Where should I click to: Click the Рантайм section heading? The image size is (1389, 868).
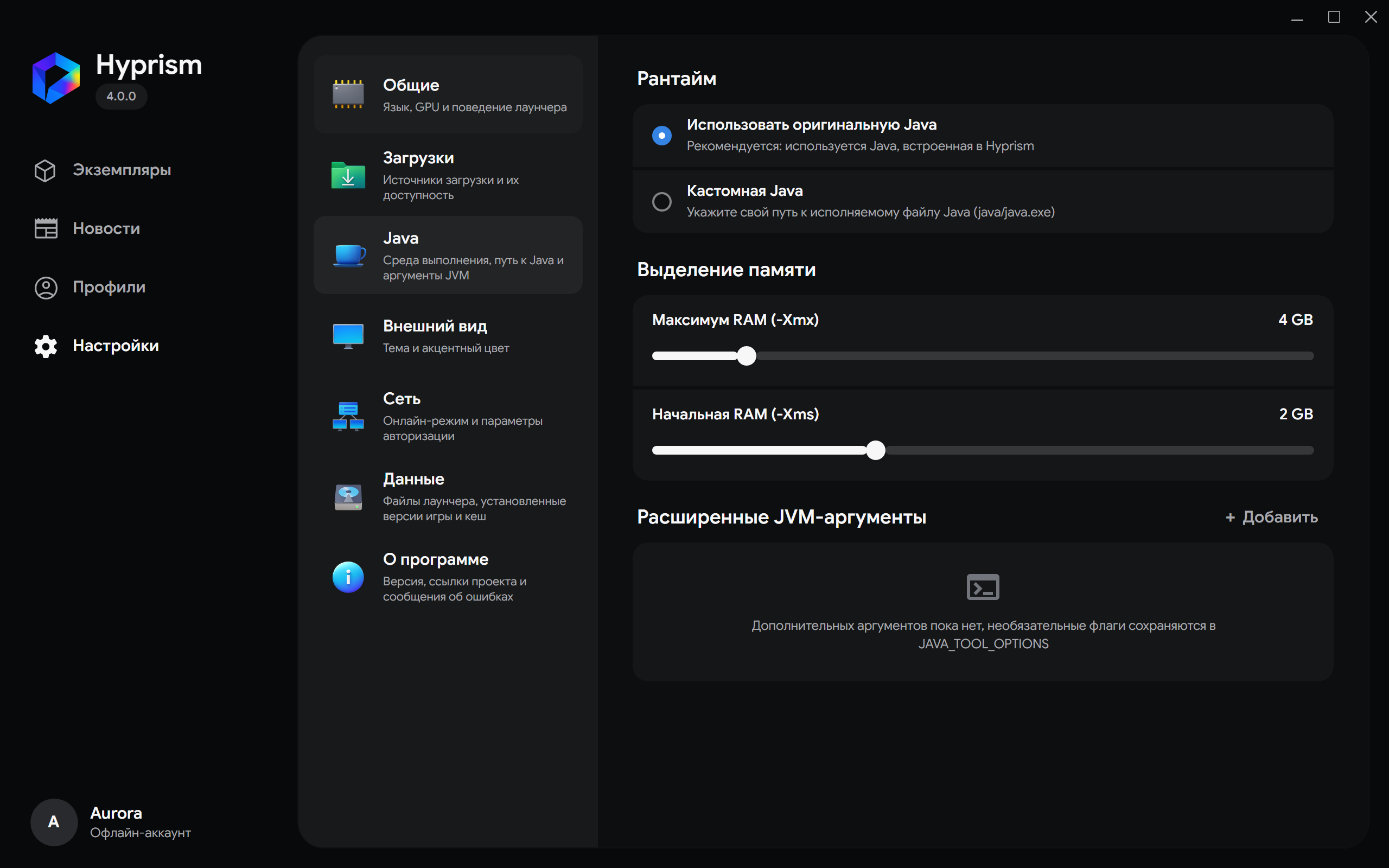point(676,79)
